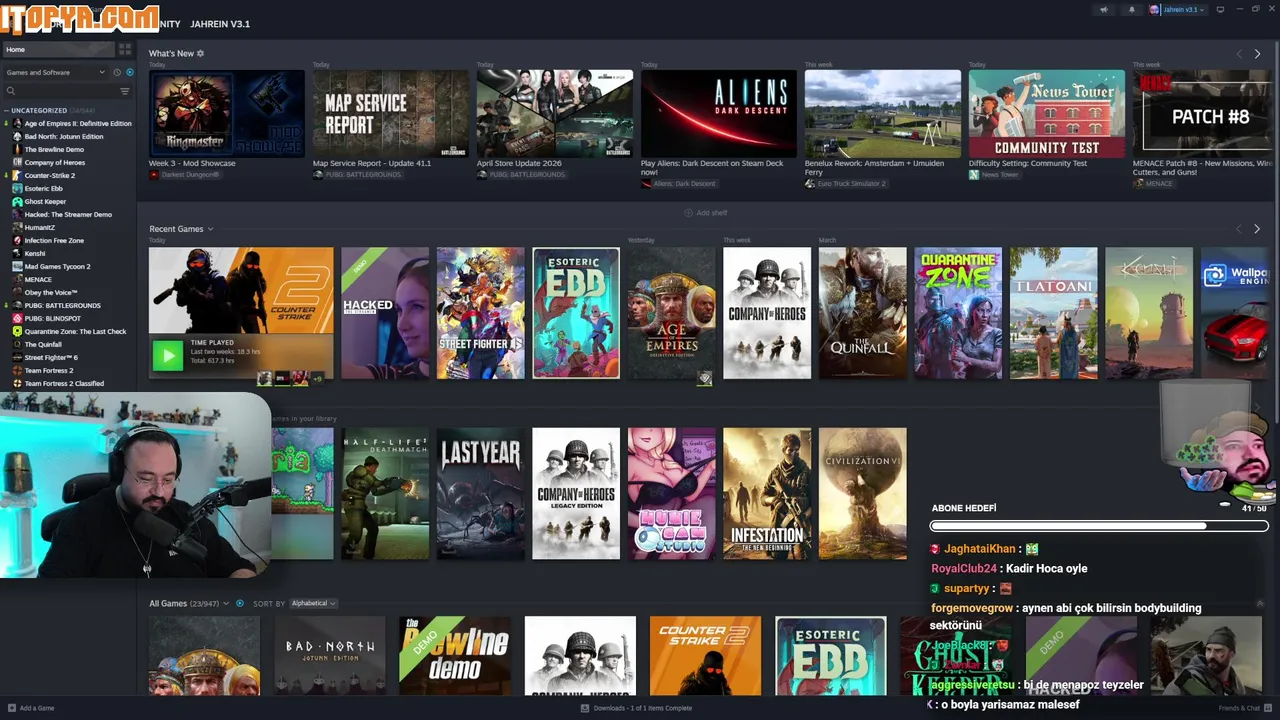Screen dimensions: 1280x720
Task: Select The Brewline Demo in sidebar
Action: [x=54, y=149]
